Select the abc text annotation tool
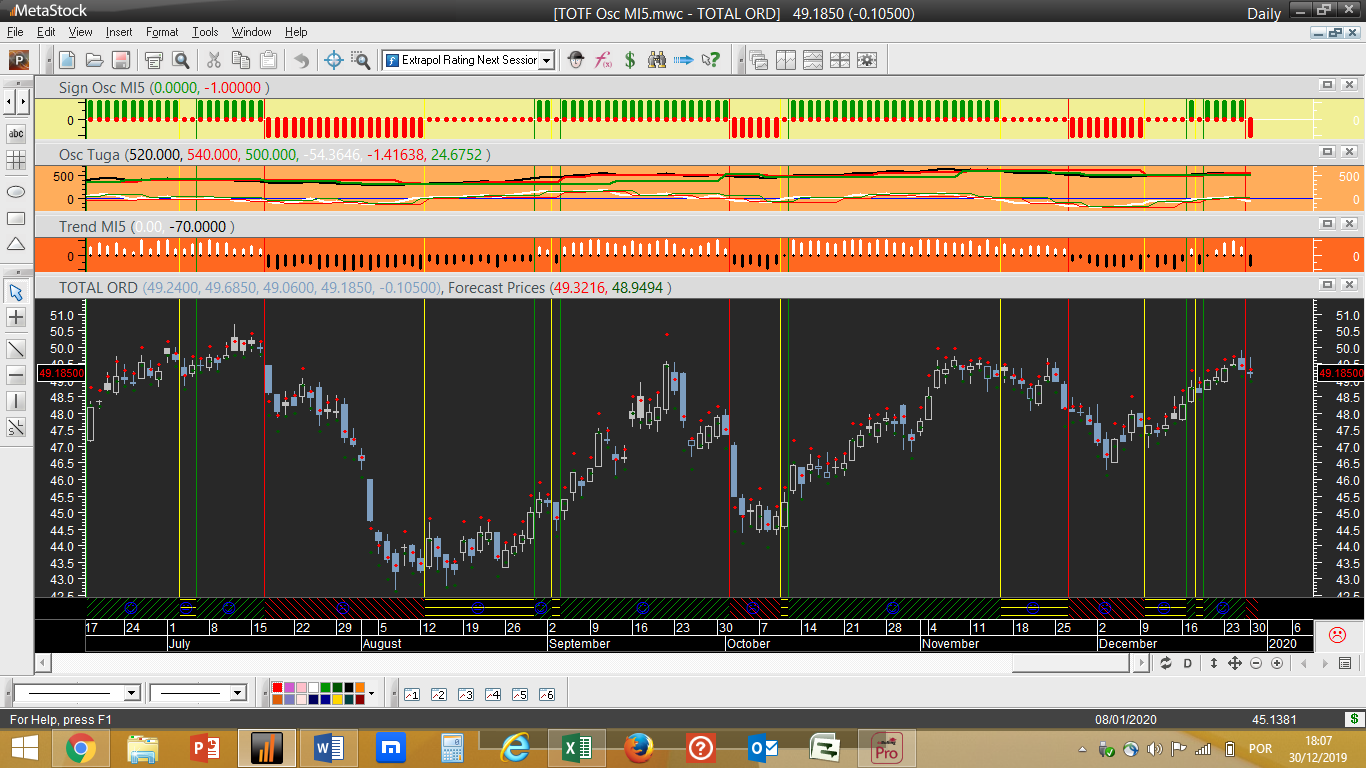The image size is (1366, 768). pos(16,134)
